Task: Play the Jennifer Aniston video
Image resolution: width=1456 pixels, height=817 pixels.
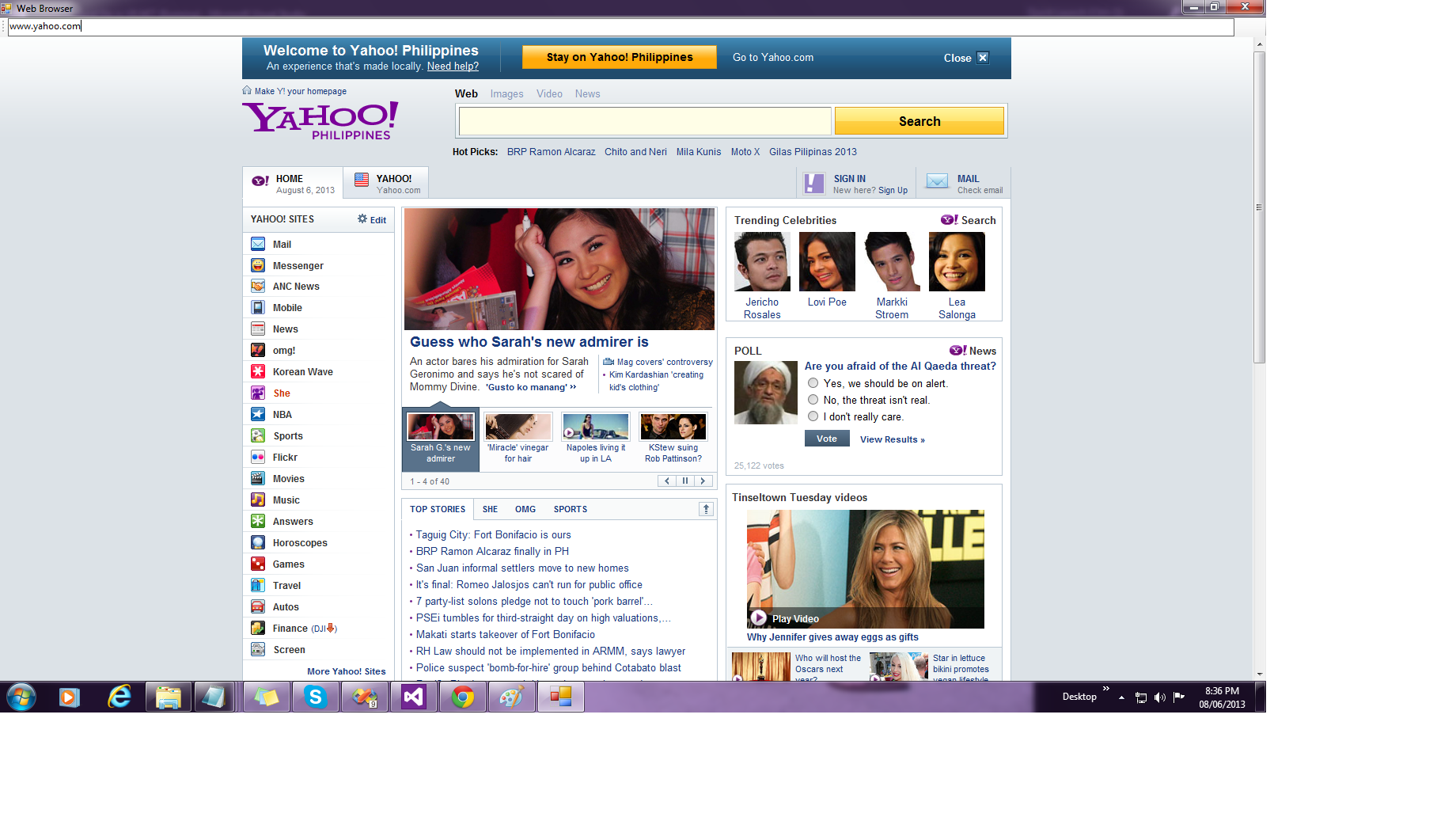Action: click(x=759, y=617)
